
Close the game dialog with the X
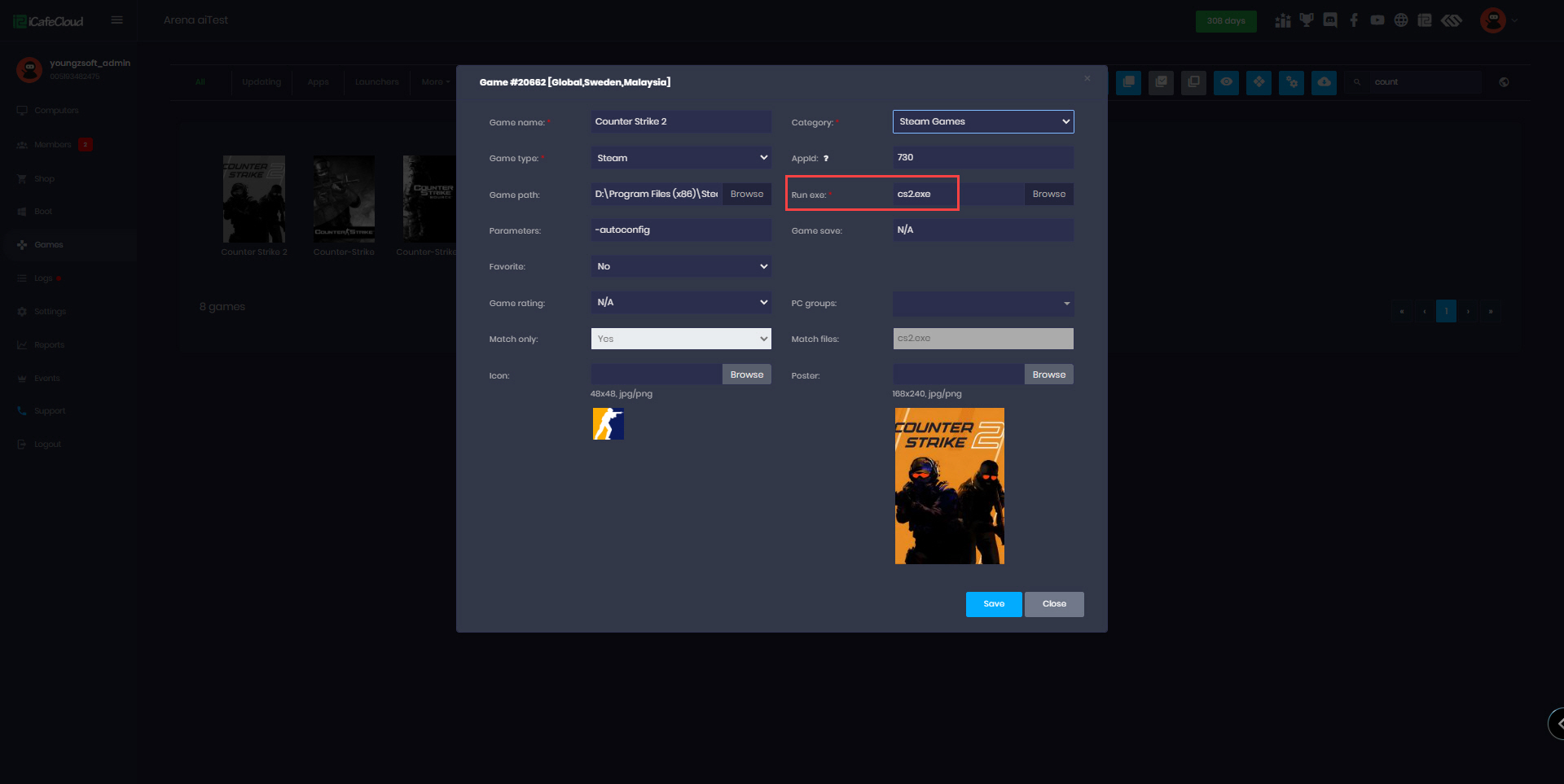(1087, 79)
